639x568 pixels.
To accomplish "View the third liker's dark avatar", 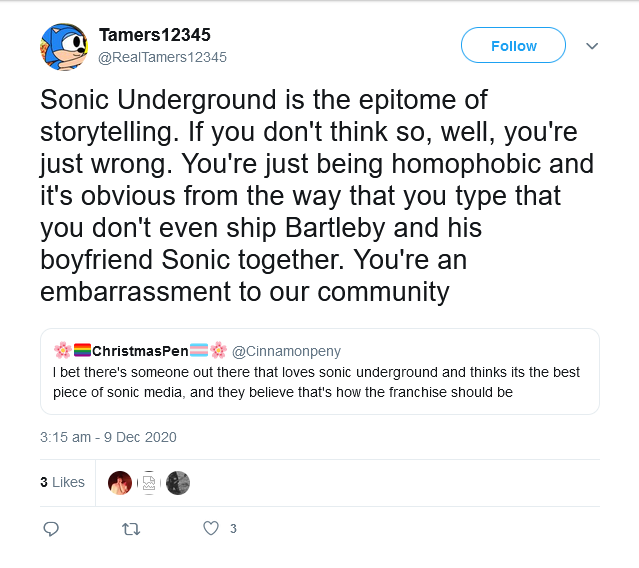I will (178, 483).
